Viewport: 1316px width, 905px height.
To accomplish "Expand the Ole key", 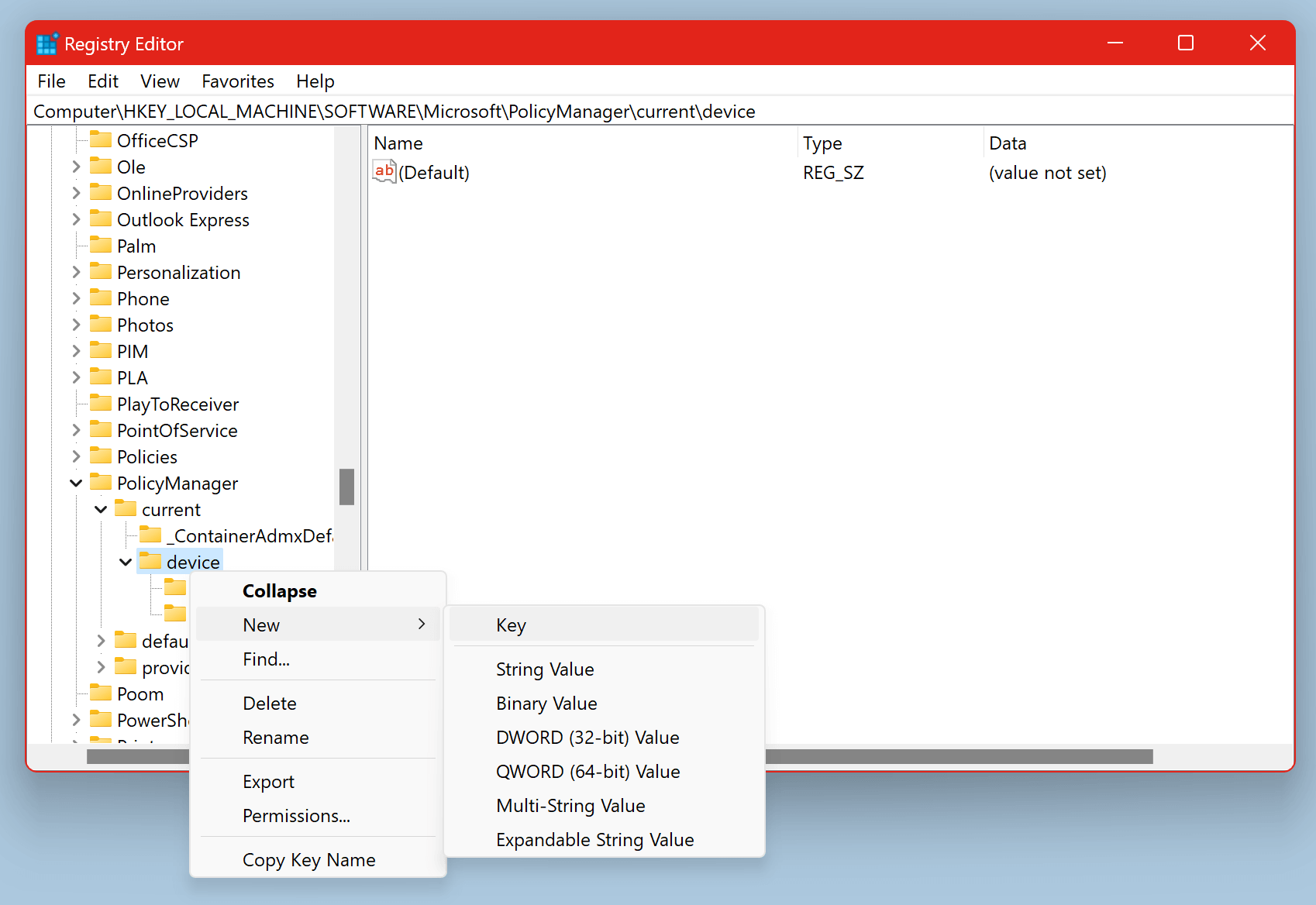I will [x=76, y=167].
